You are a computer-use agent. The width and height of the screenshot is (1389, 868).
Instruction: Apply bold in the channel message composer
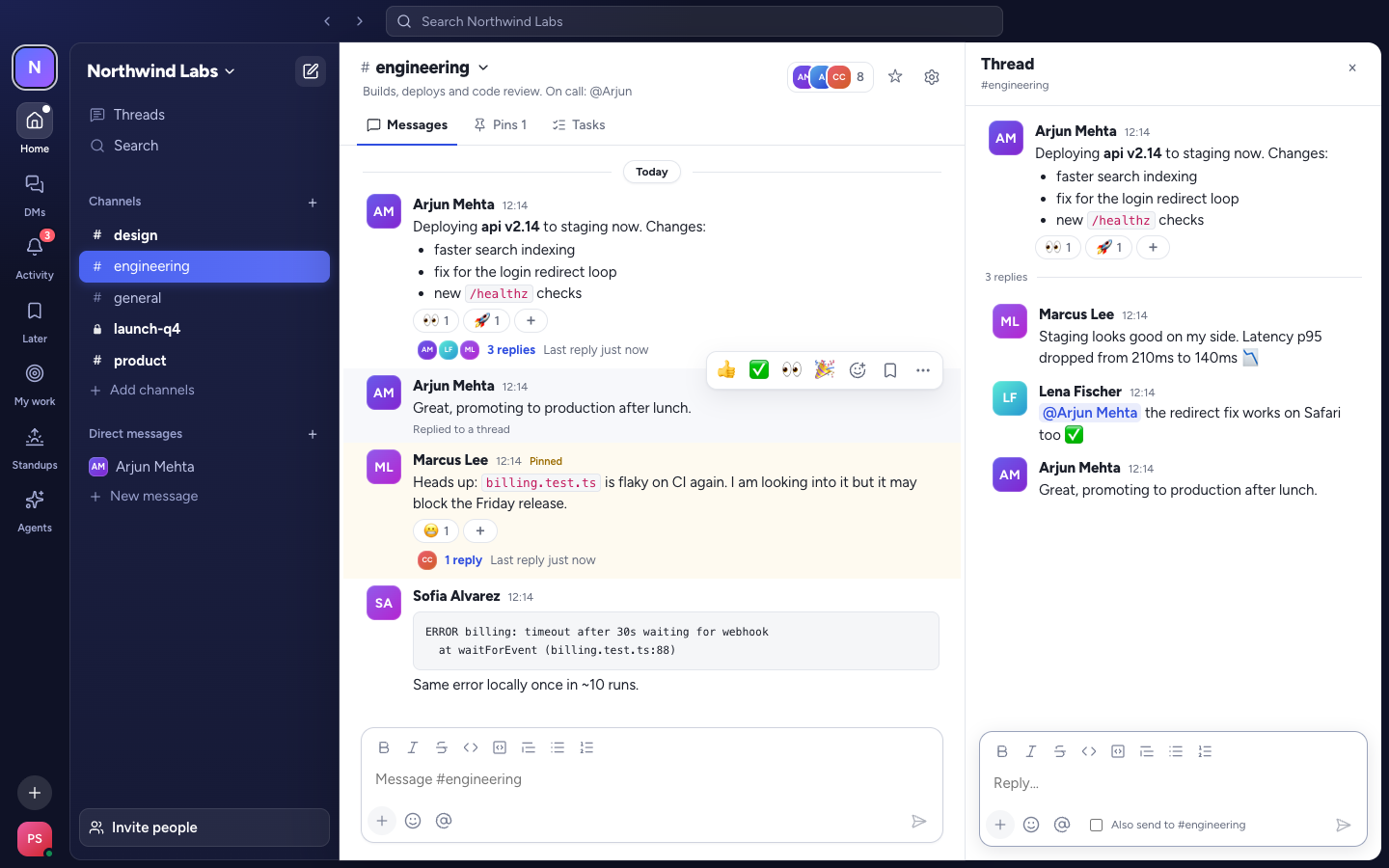tap(384, 747)
